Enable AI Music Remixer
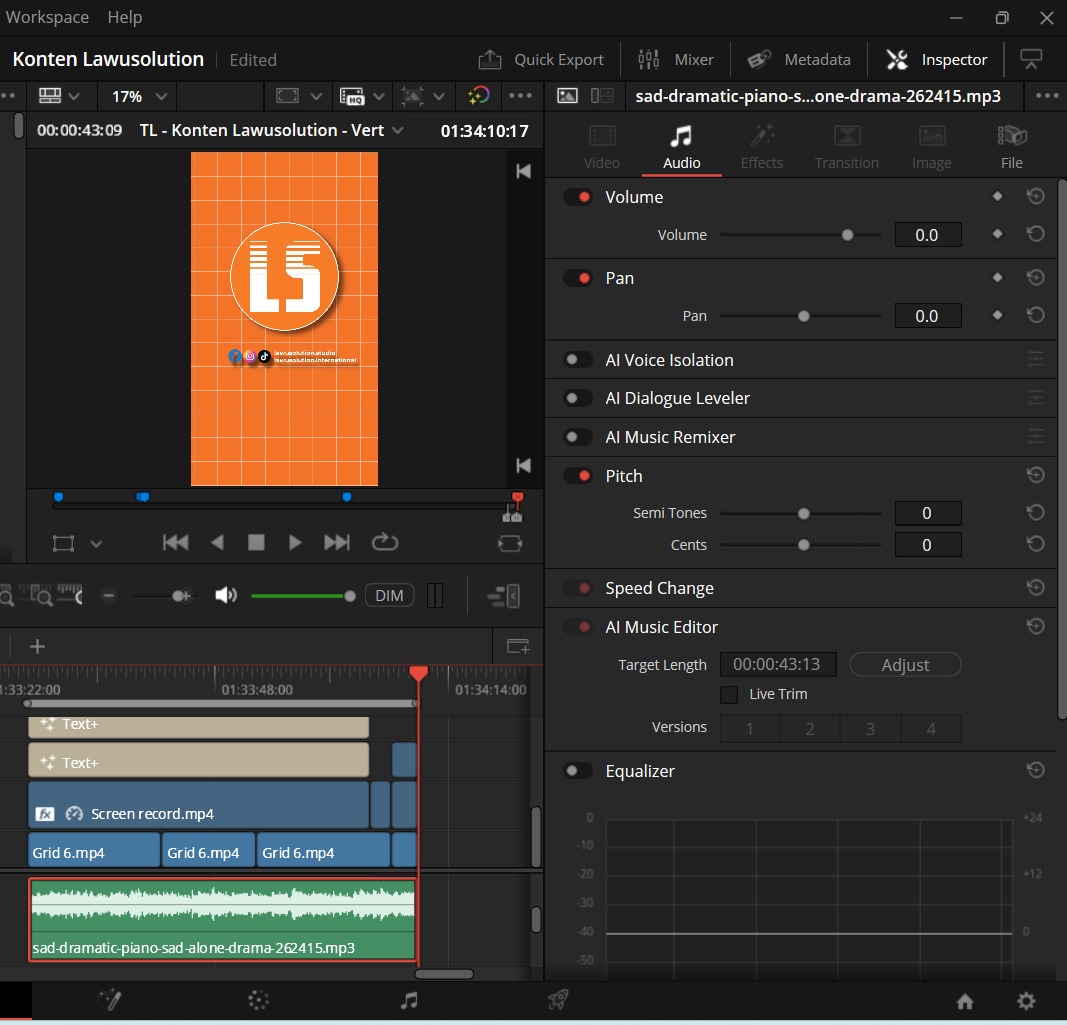The image size is (1067, 1025). 578,437
